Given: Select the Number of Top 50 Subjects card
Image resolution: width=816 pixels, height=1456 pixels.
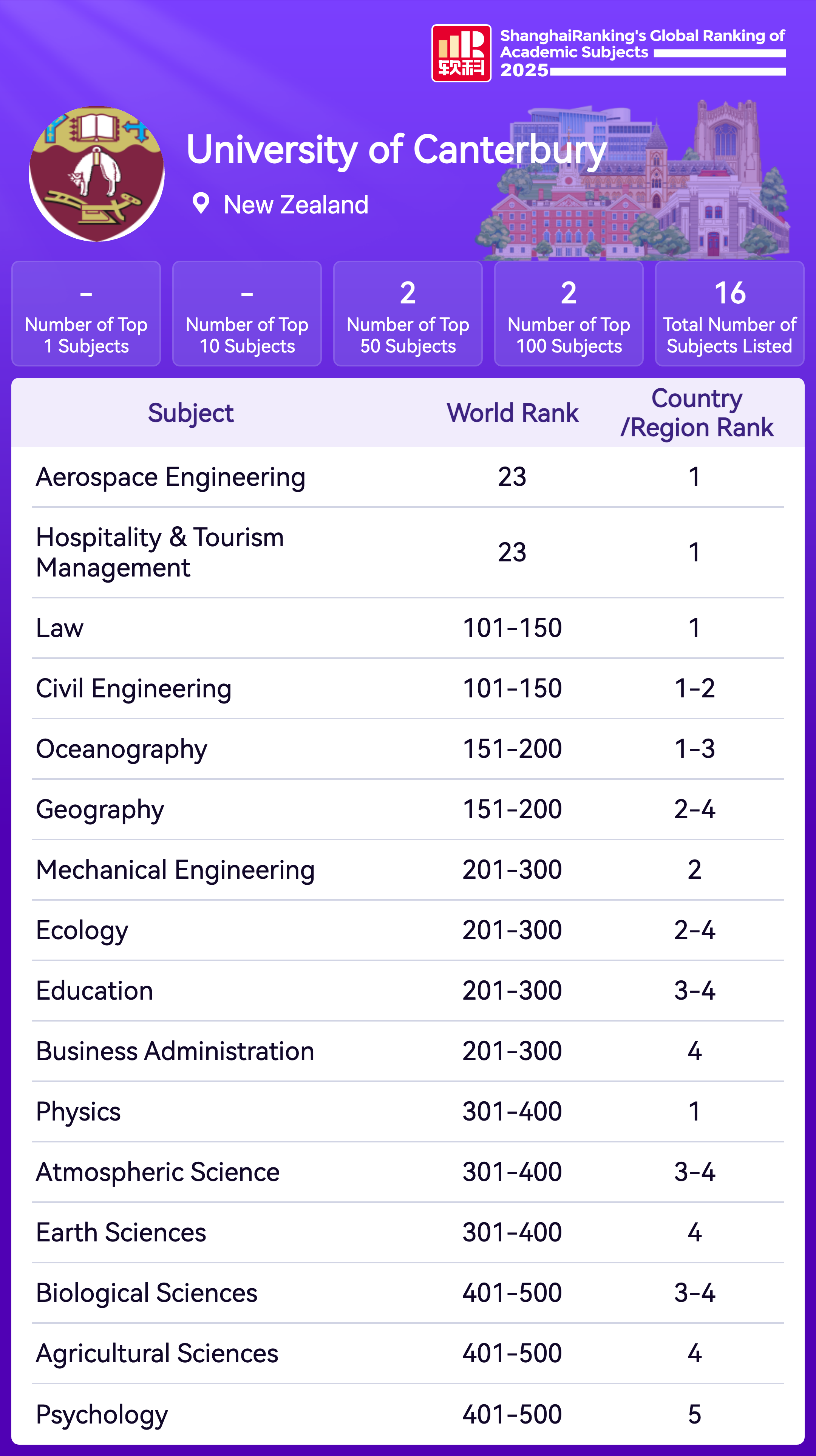Looking at the screenshot, I should [x=408, y=314].
